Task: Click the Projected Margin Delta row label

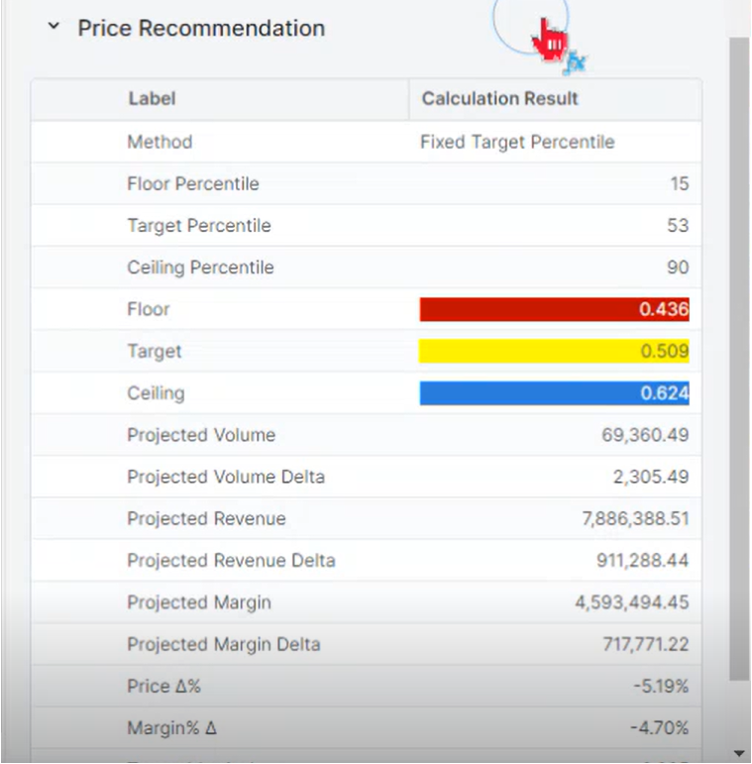Action: click(x=224, y=644)
